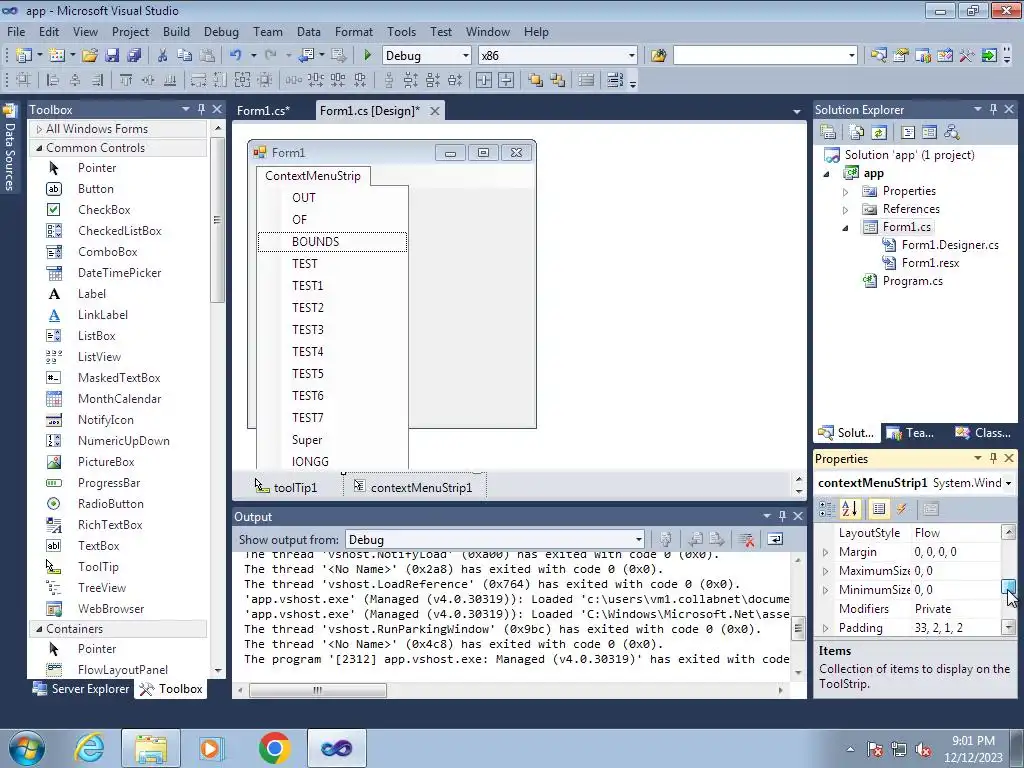Select Form1.Designer.cs file
Image resolution: width=1024 pixels, height=768 pixels.
950,245
